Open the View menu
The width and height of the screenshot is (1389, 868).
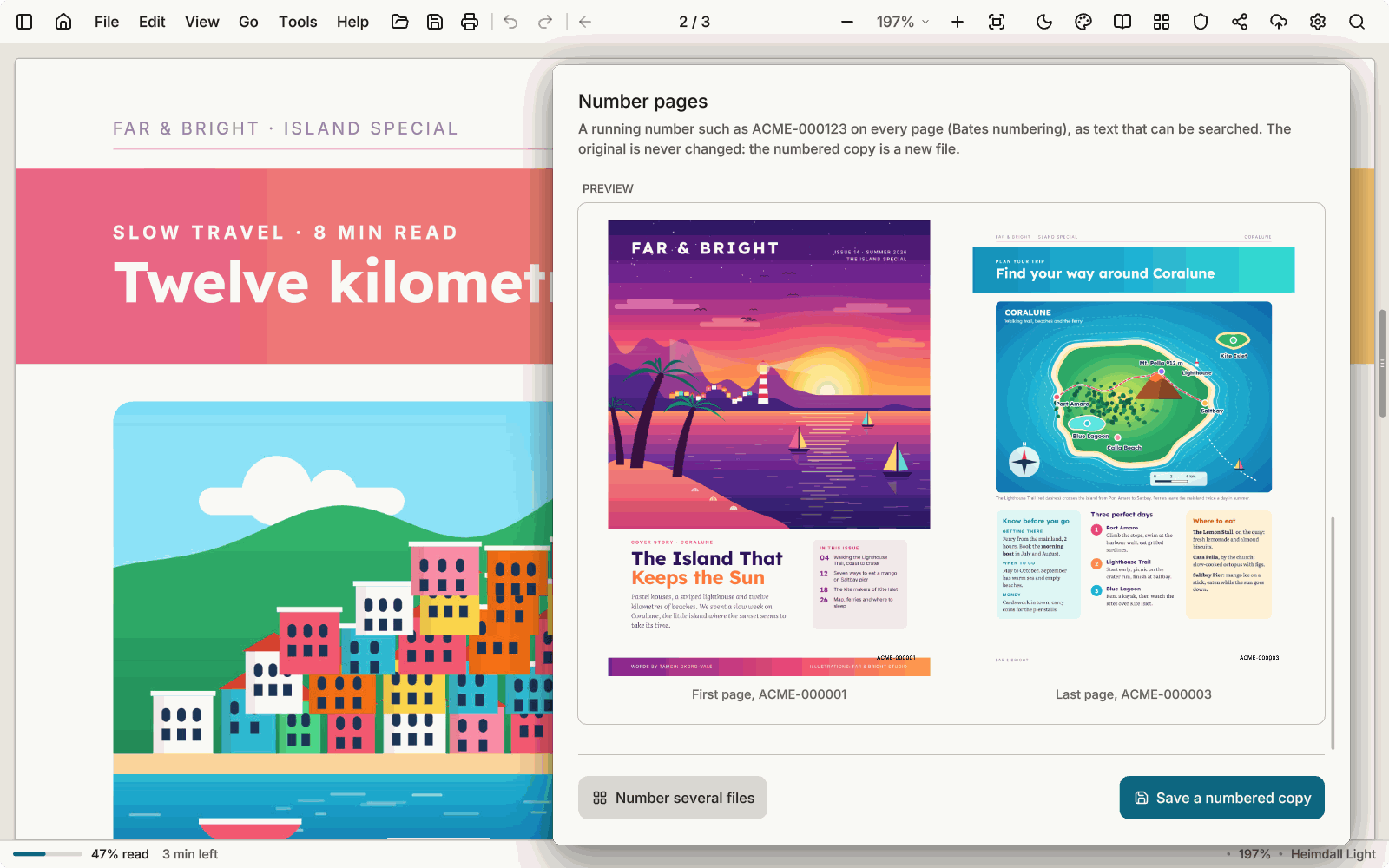(202, 22)
